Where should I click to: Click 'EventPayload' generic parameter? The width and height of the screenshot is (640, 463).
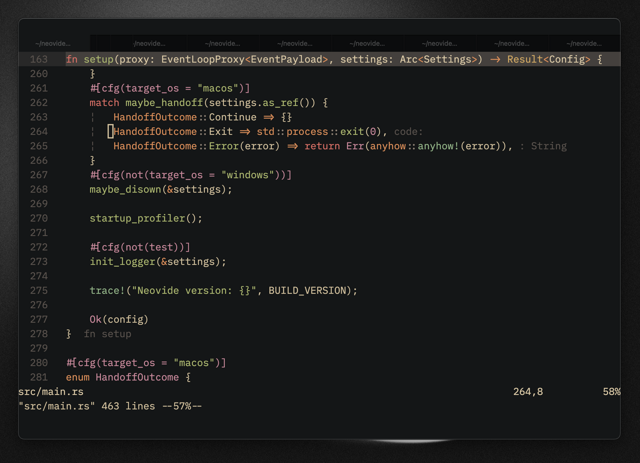287,59
